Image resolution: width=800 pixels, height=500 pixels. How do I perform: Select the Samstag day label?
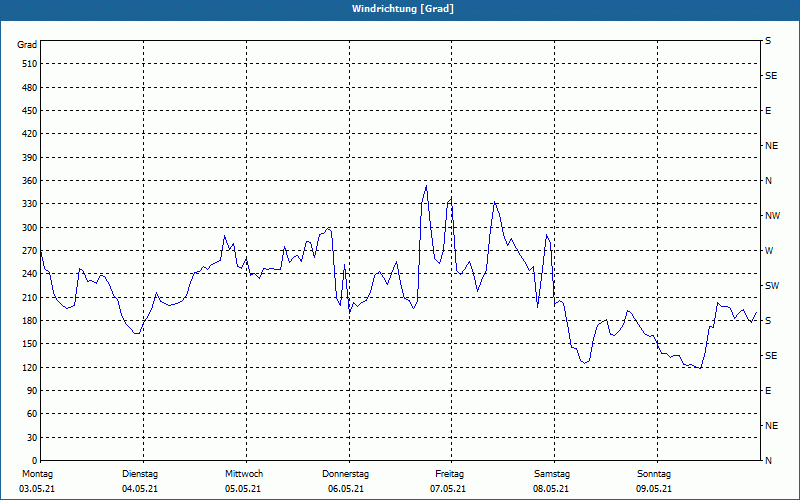[552, 474]
